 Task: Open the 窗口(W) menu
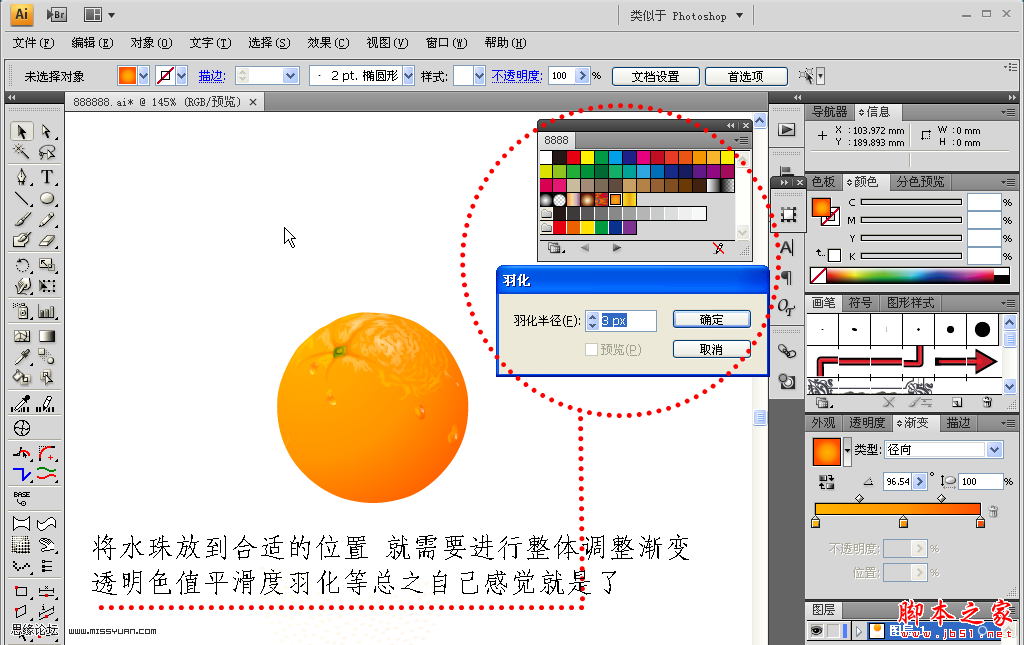tap(446, 42)
